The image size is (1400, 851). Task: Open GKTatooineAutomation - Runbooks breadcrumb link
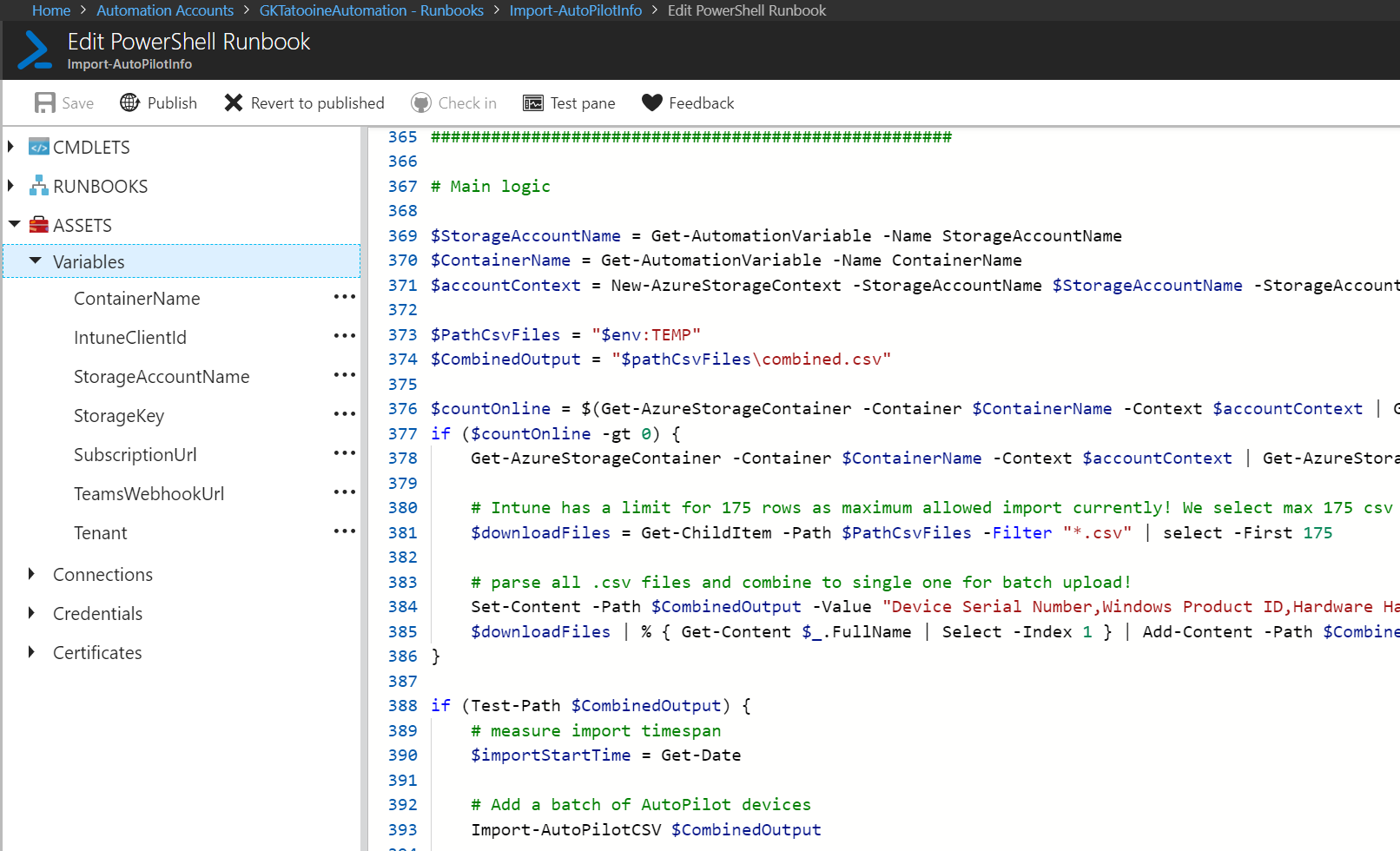coord(371,10)
